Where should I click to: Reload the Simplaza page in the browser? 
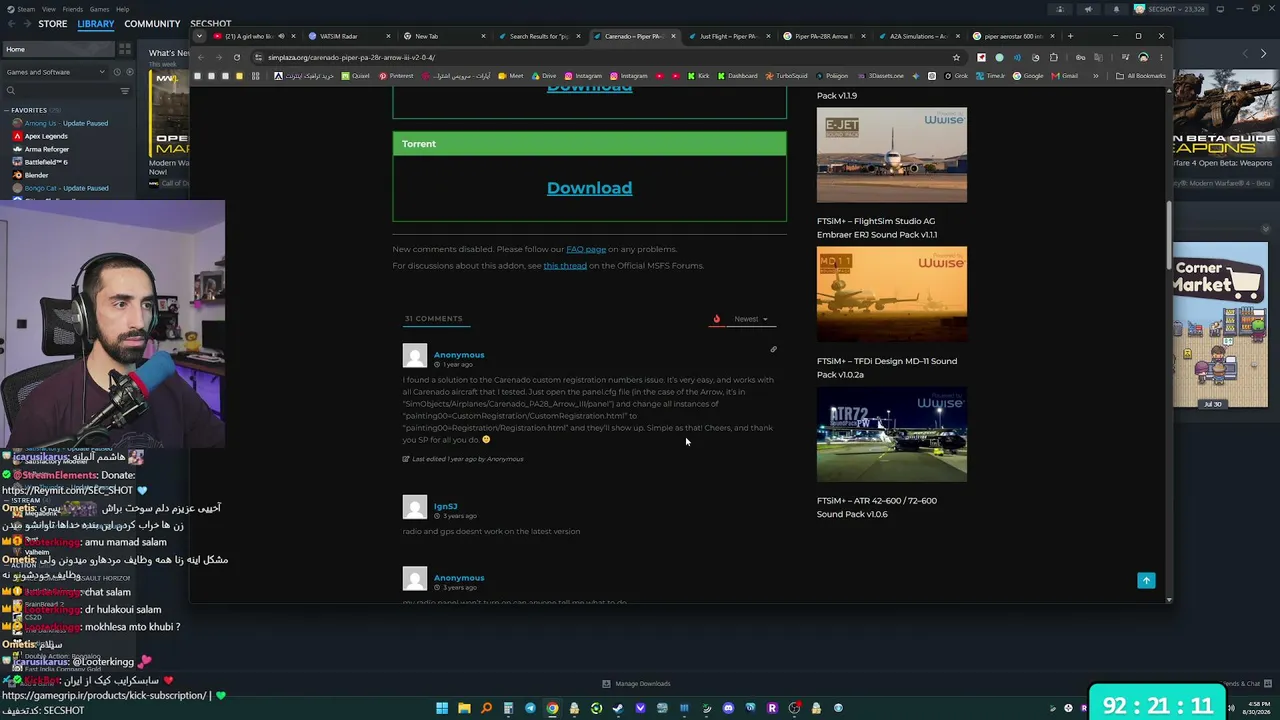pos(236,57)
